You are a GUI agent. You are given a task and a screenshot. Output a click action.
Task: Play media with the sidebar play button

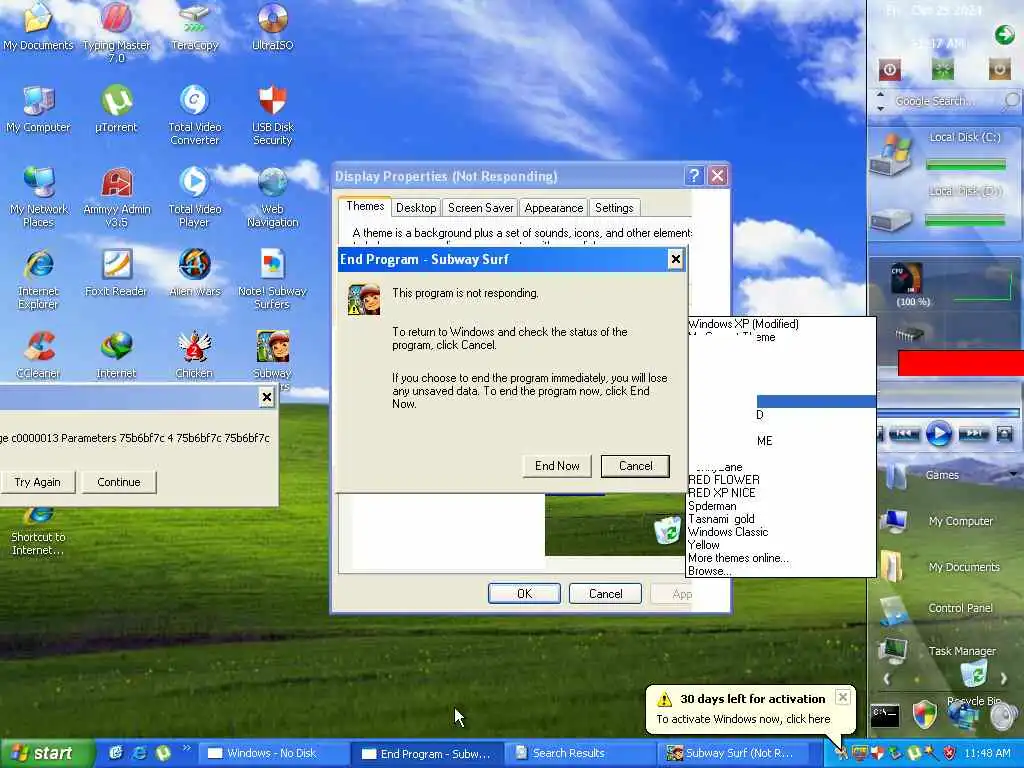click(938, 434)
